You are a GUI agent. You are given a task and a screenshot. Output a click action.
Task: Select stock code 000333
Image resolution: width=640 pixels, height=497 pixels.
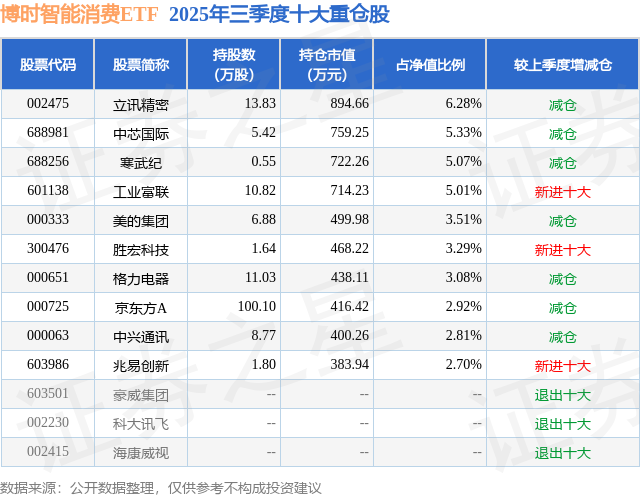[x=48, y=220]
